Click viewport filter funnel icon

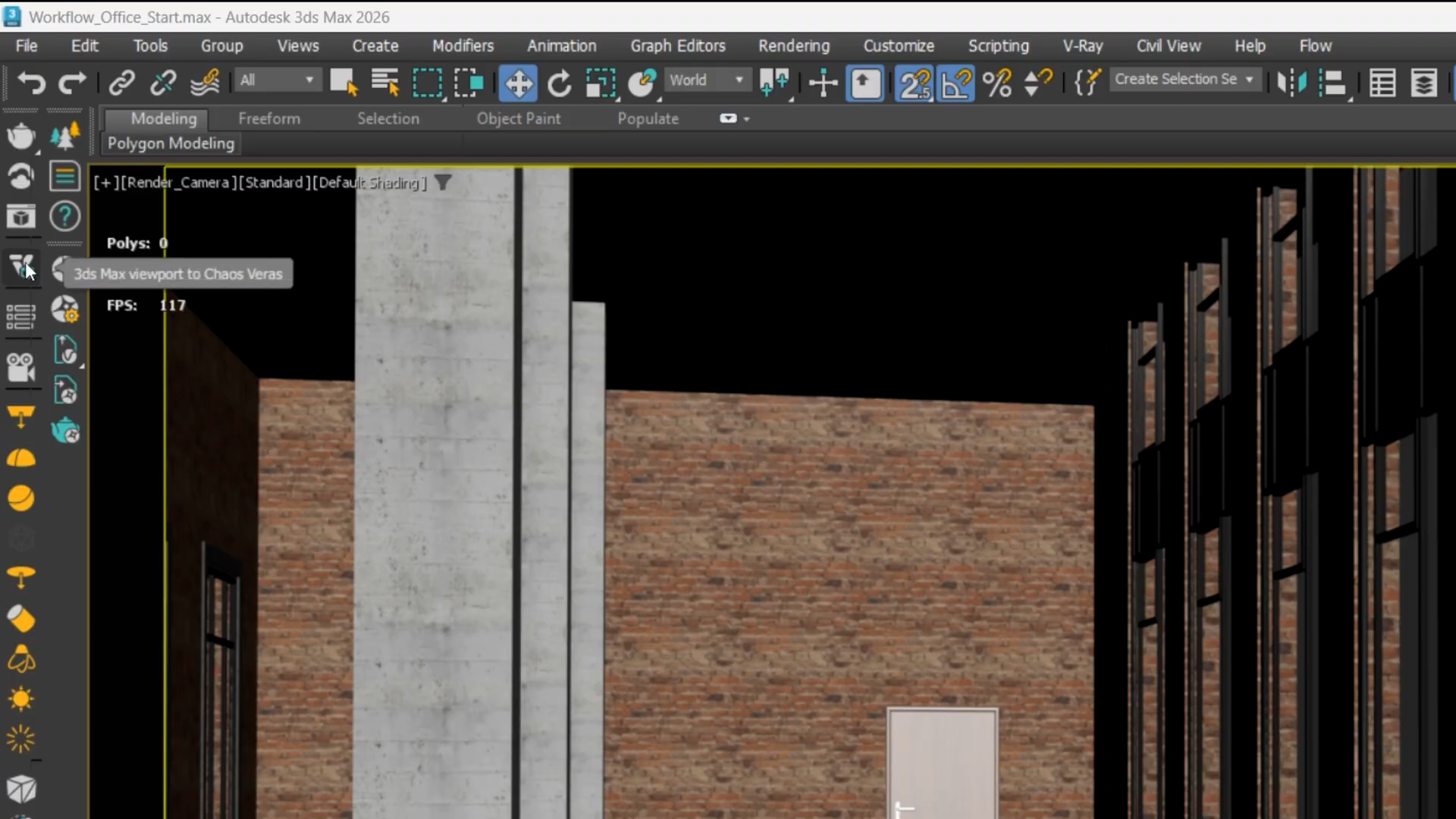point(443,183)
